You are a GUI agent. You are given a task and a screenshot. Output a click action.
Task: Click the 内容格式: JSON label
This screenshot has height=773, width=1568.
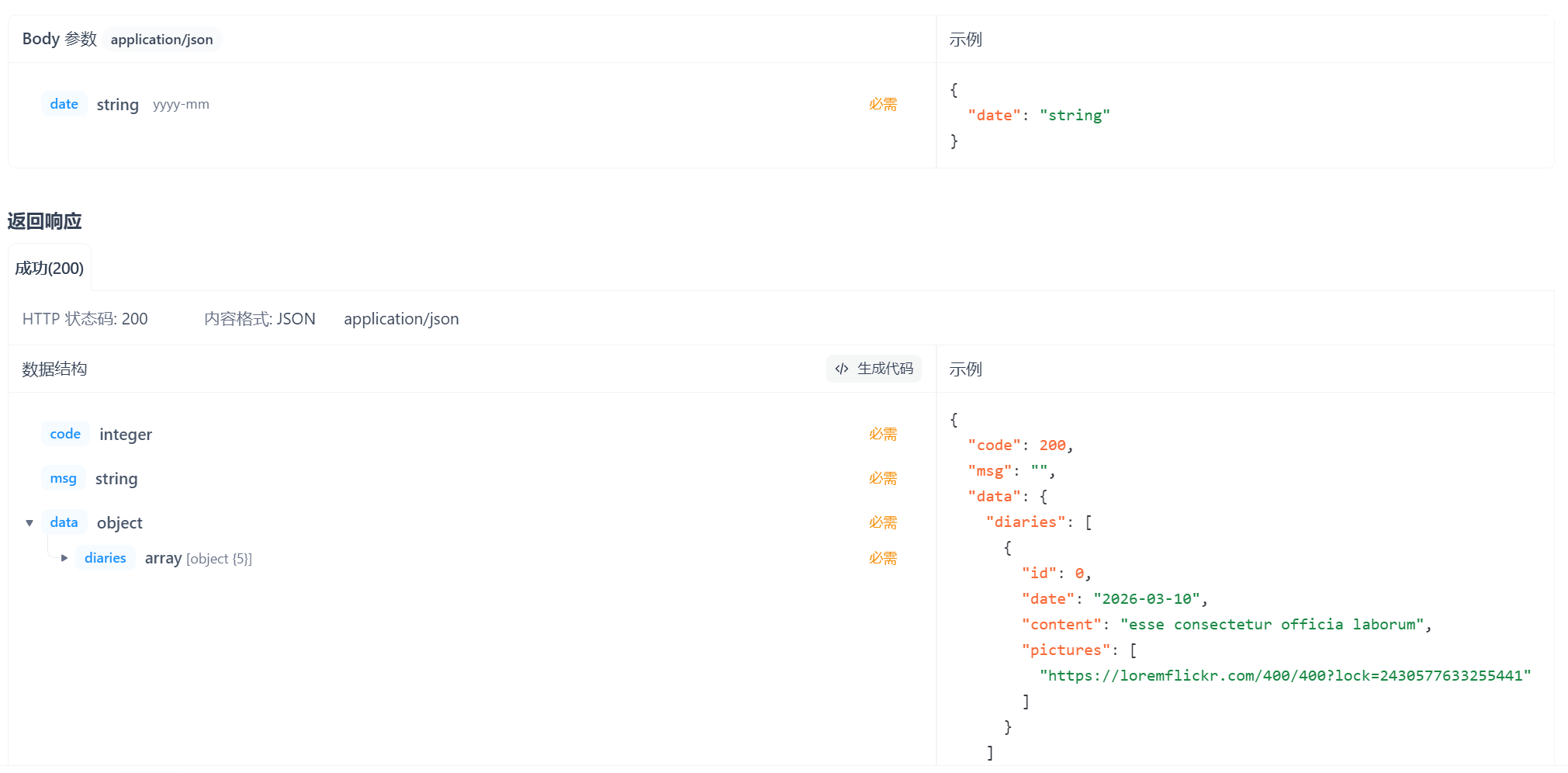pyautogui.click(x=260, y=318)
